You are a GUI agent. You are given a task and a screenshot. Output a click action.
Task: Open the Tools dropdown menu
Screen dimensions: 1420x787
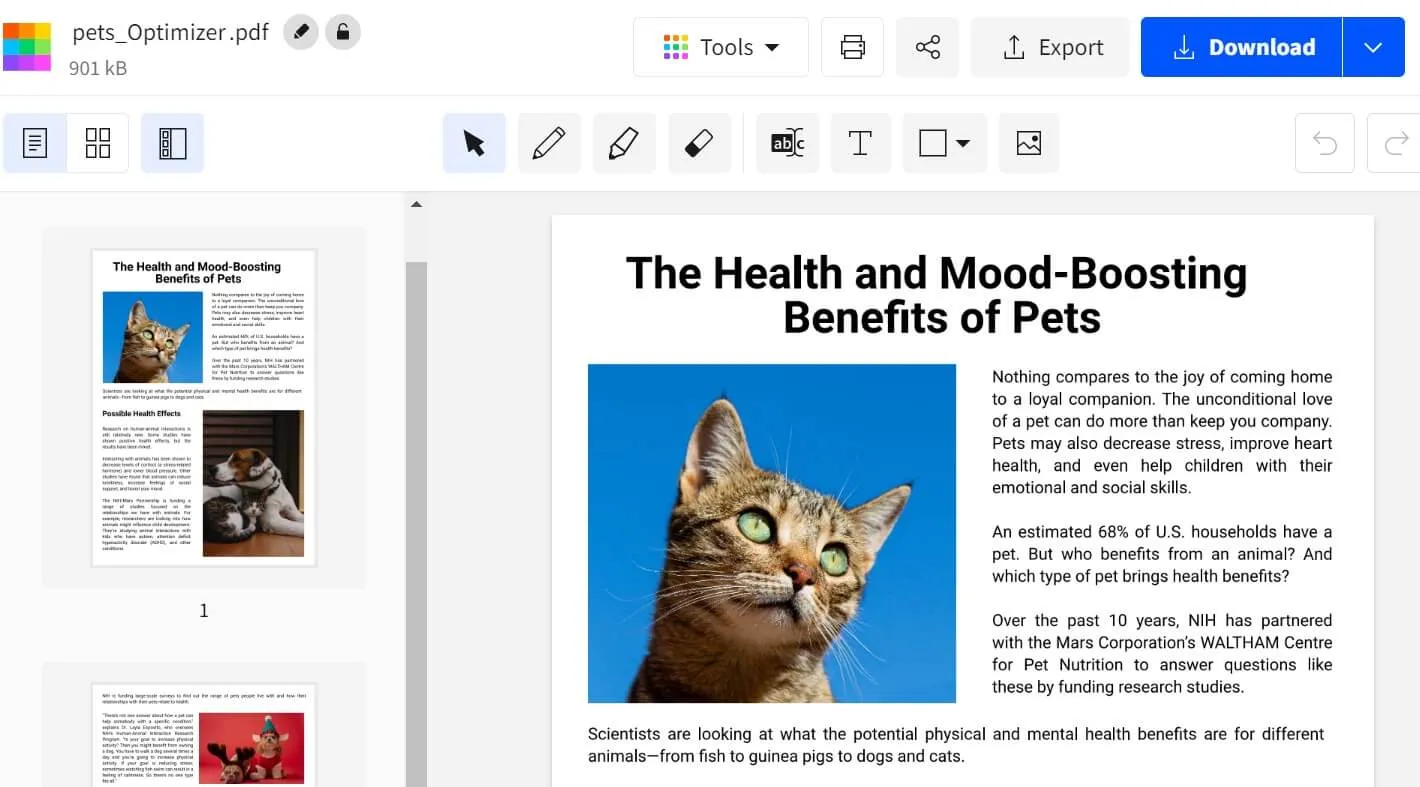coord(720,47)
